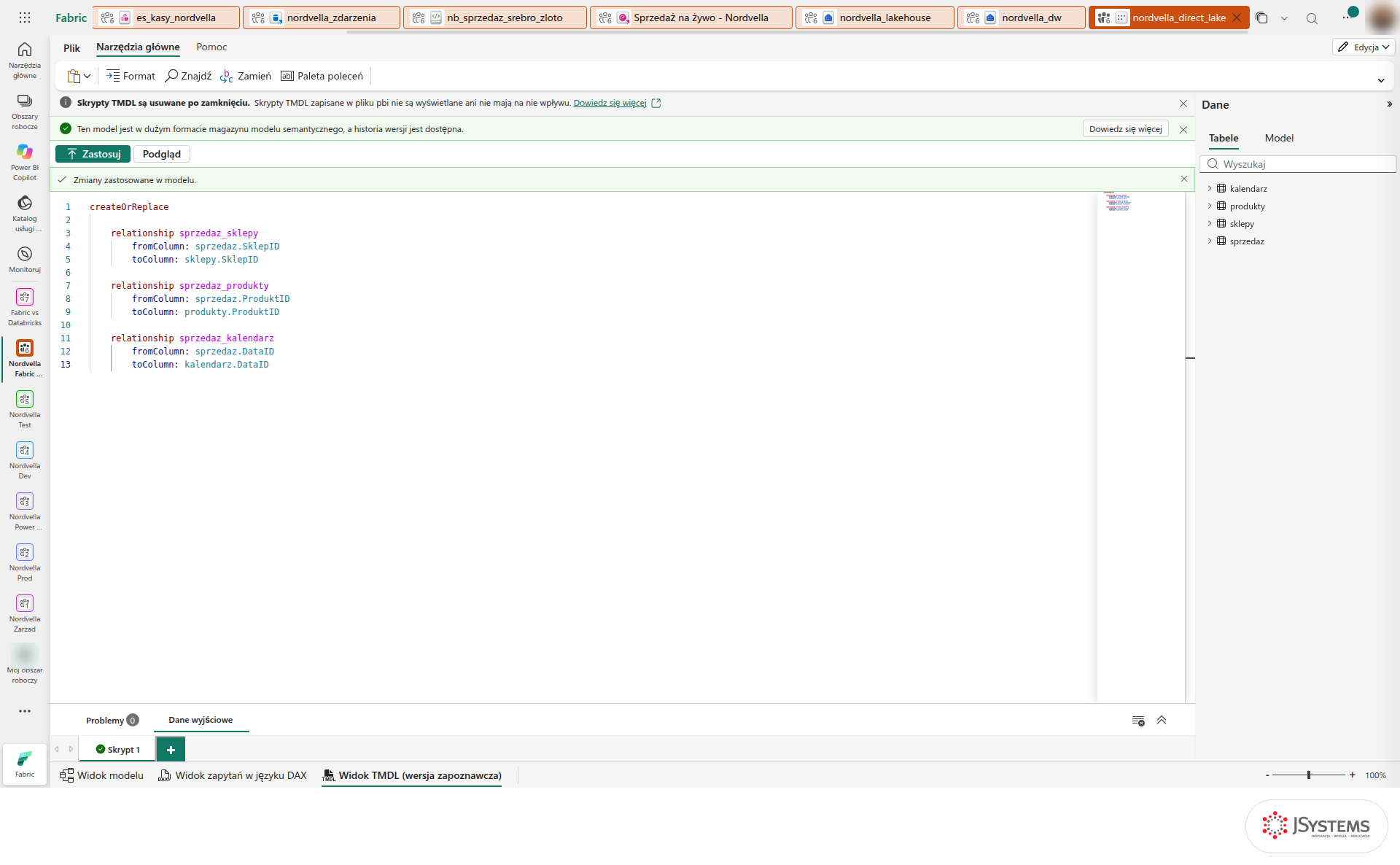Switch to the Tabele tab
This screenshot has height=865, width=1400.
[x=1224, y=138]
